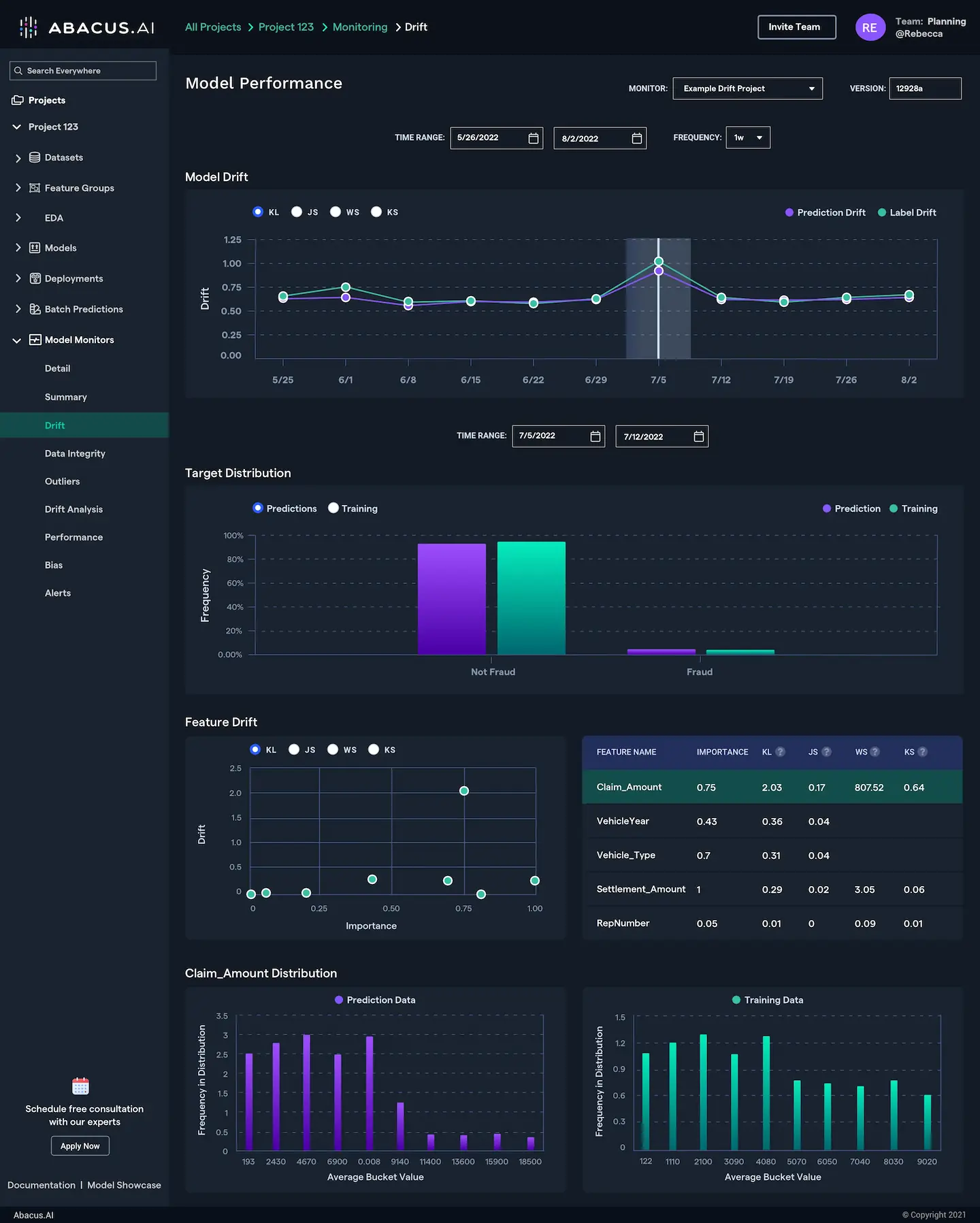
Task: Click the consultation calendar icon in sidebar
Action: click(80, 1086)
